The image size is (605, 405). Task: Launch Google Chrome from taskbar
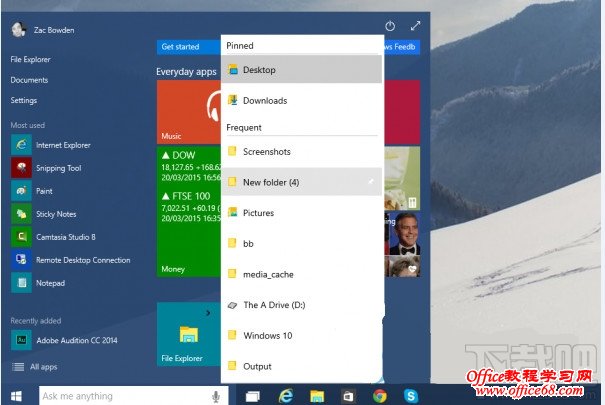tap(380, 396)
